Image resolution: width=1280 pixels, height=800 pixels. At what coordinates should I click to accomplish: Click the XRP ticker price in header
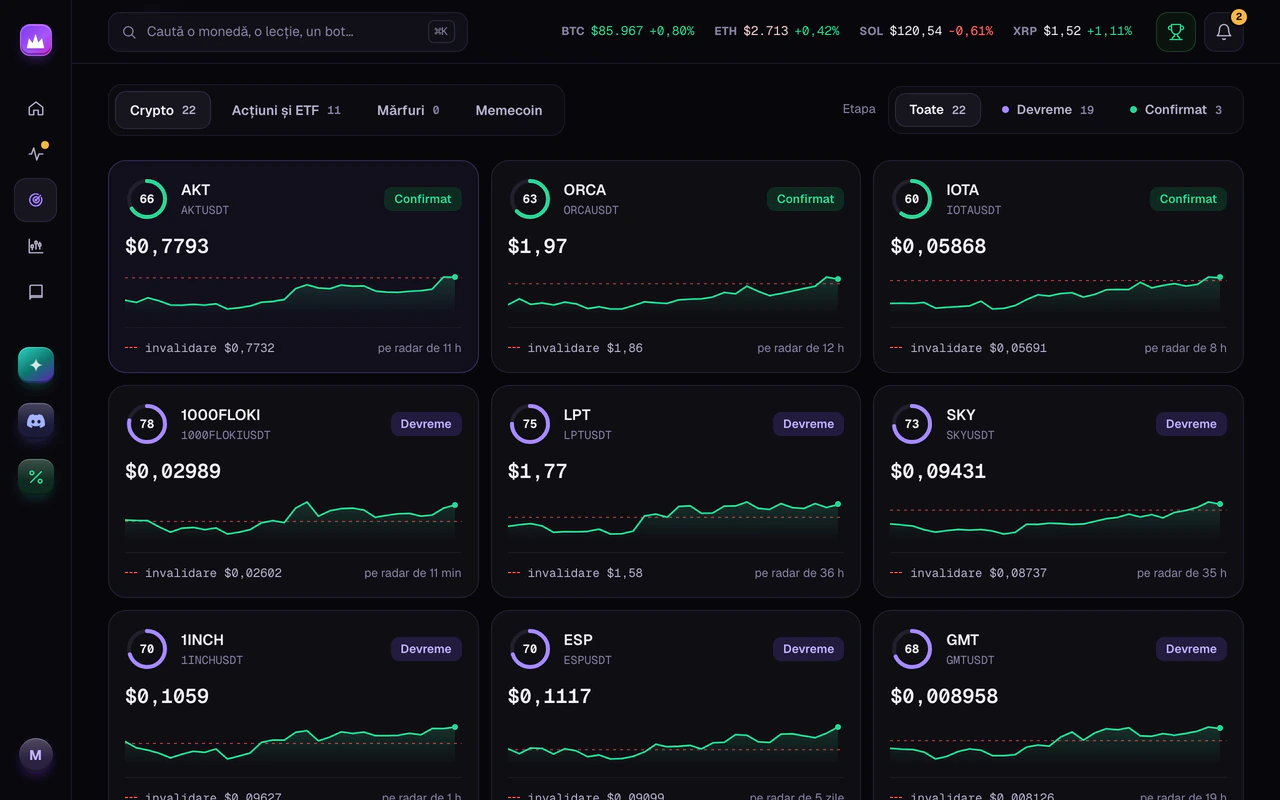coord(1072,31)
